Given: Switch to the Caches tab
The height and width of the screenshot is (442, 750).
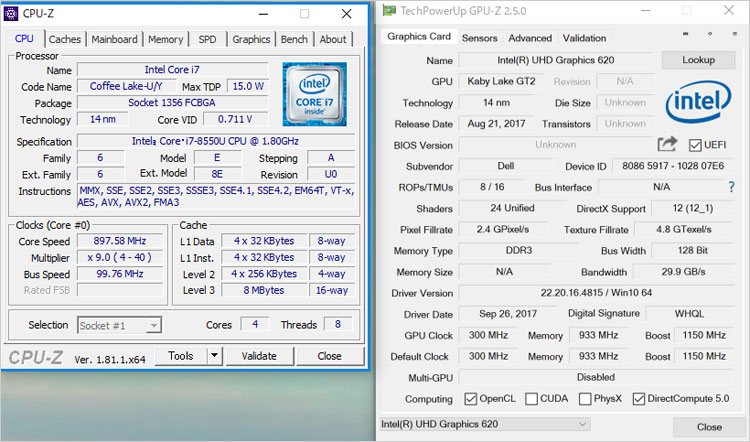Looking at the screenshot, I should [65, 39].
